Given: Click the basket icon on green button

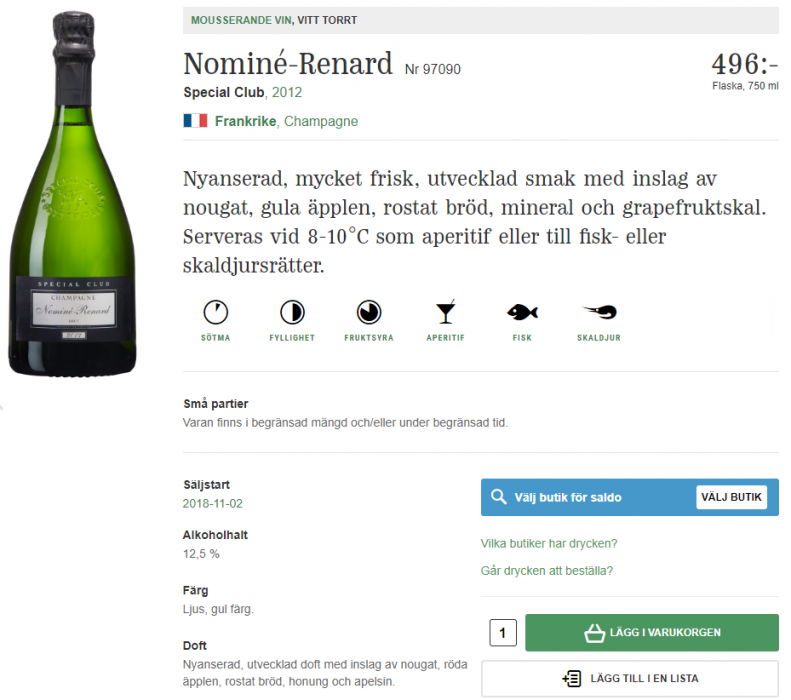Looking at the screenshot, I should point(595,632).
